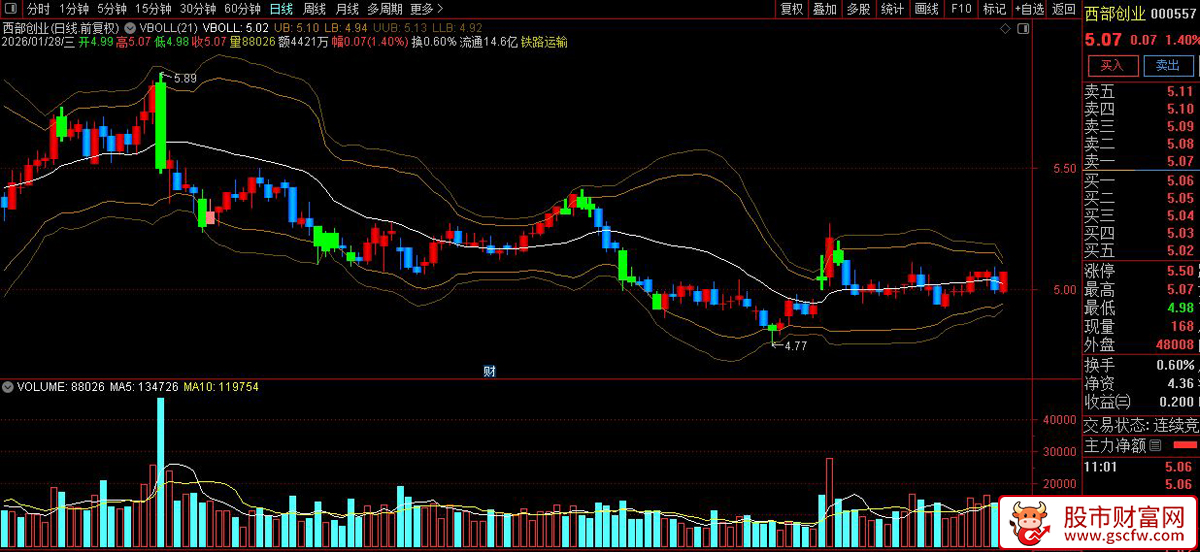Open the VOLUME indicator dropdown arrow
Image resolution: width=1200 pixels, height=552 pixels.
pyautogui.click(x=8, y=386)
